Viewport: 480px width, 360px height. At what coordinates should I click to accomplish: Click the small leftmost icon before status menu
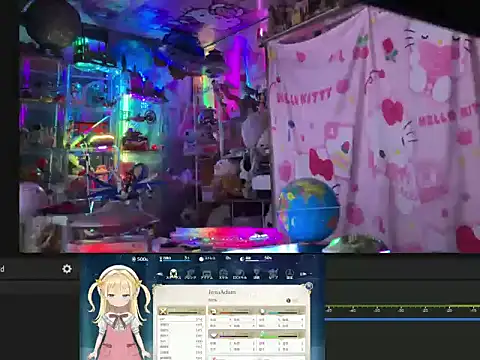(160, 274)
